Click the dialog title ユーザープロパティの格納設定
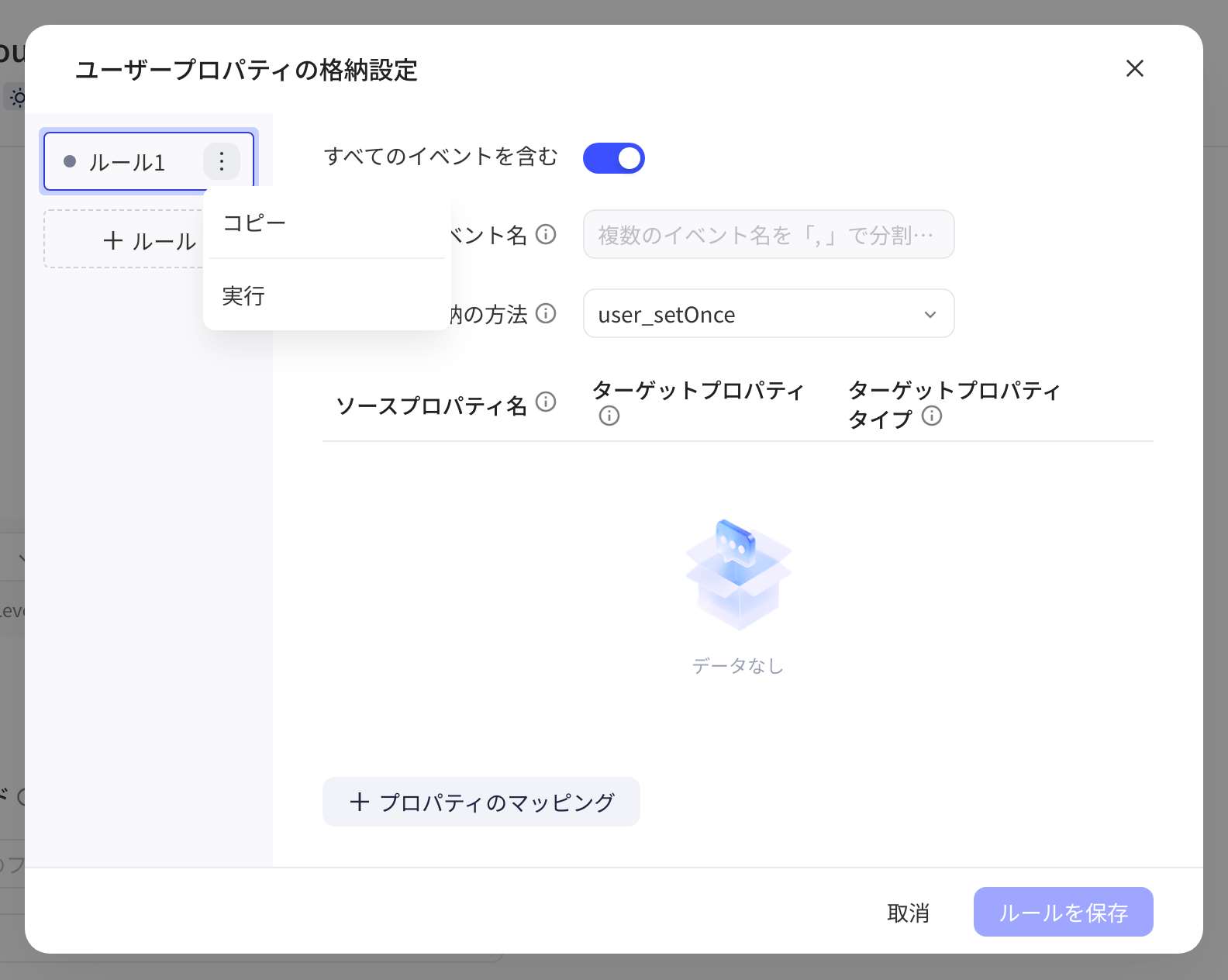This screenshot has height=980, width=1228. click(x=247, y=70)
